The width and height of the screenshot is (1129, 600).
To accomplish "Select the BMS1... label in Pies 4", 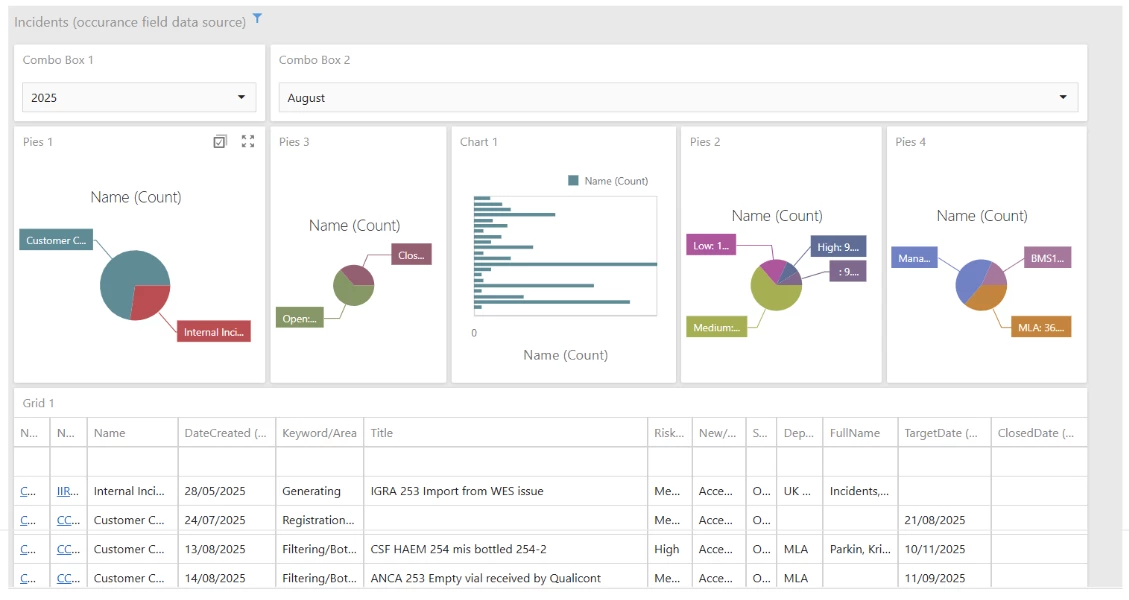I will click(1047, 258).
